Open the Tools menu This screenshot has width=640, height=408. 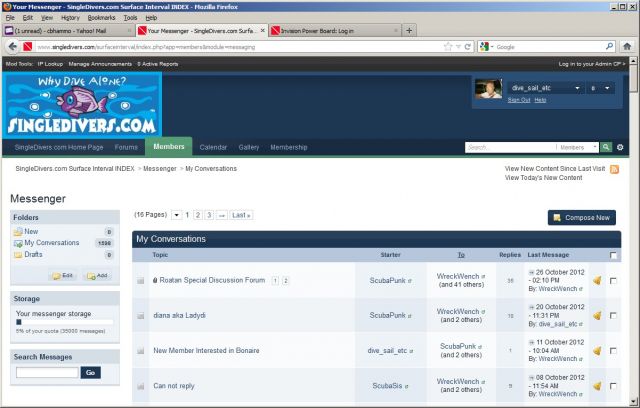coord(130,18)
